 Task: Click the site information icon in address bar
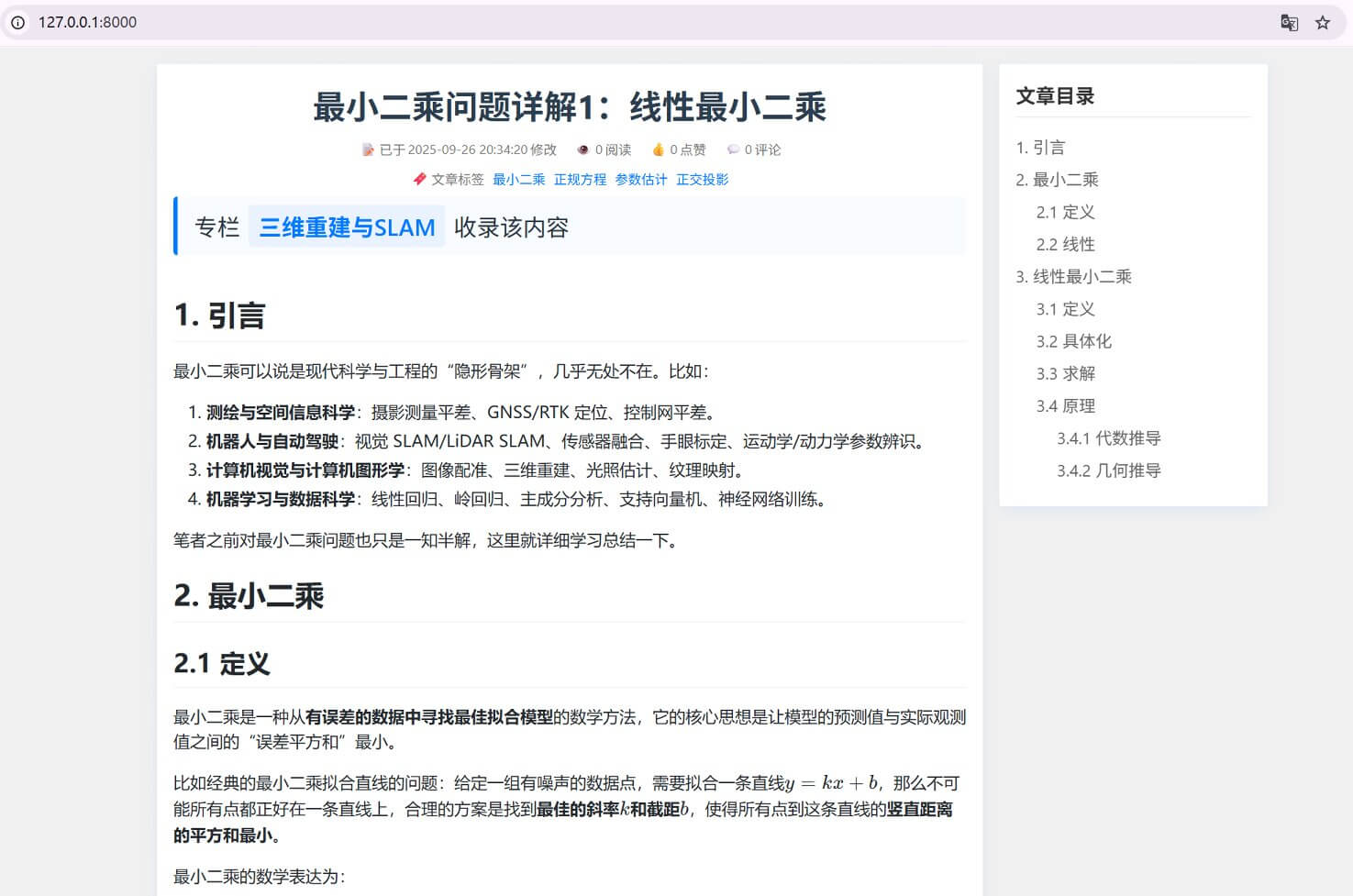click(x=18, y=22)
